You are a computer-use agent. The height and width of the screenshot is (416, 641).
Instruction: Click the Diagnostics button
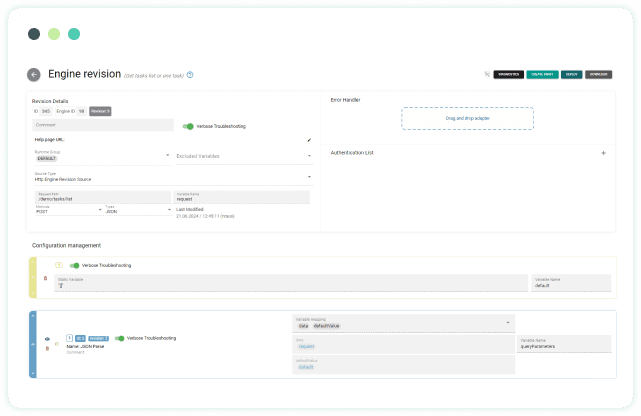point(508,74)
